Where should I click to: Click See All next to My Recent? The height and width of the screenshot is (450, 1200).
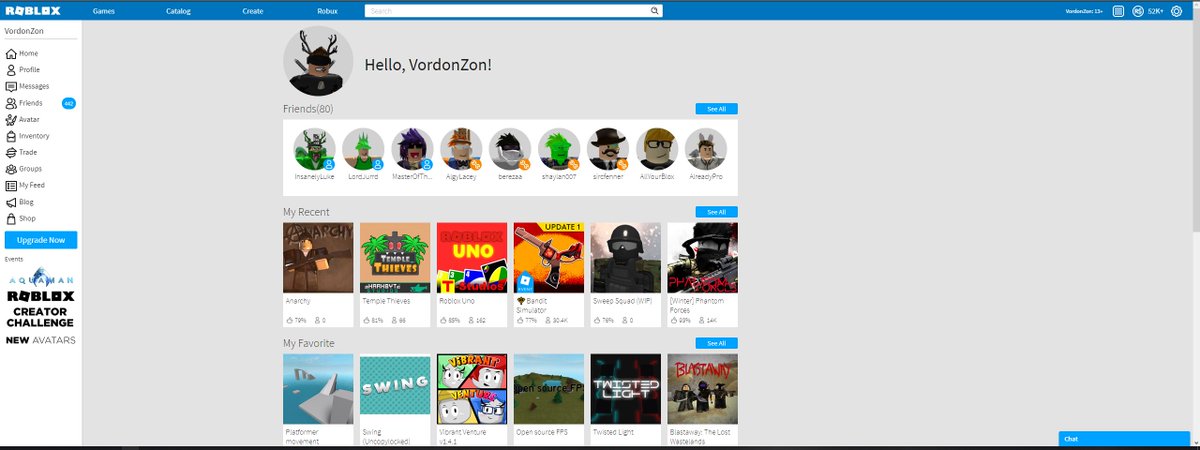tap(716, 212)
